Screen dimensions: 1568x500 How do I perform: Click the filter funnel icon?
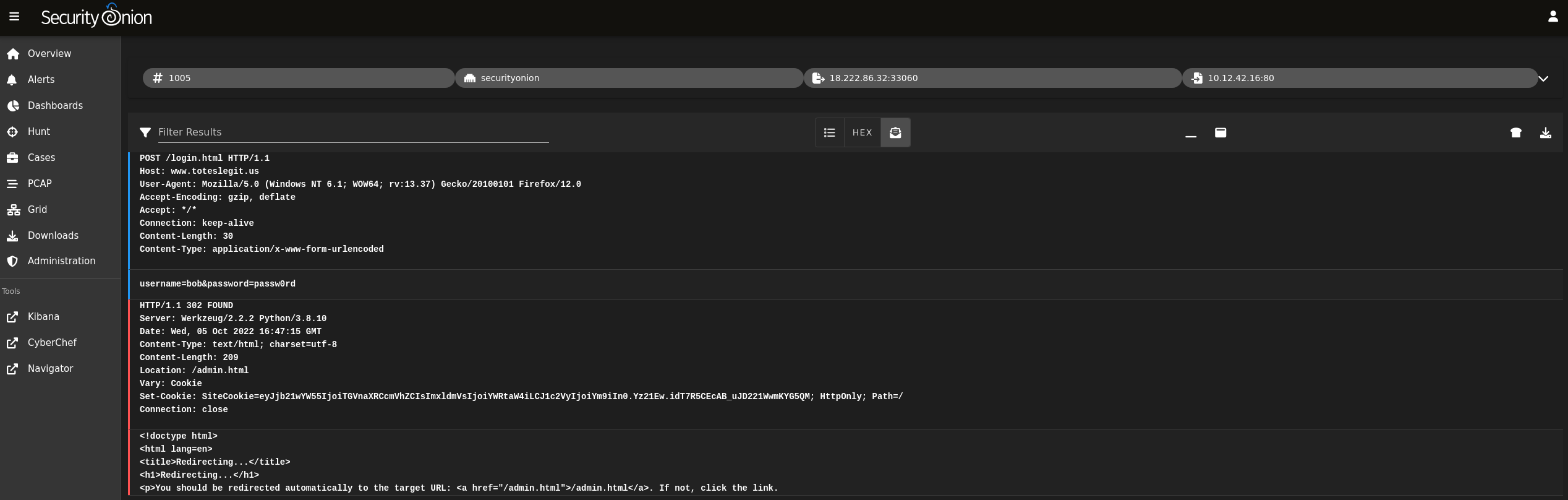click(145, 132)
